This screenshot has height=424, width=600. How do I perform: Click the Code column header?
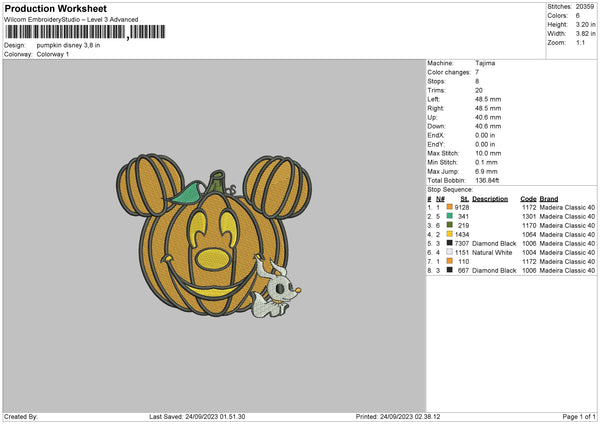click(x=528, y=198)
